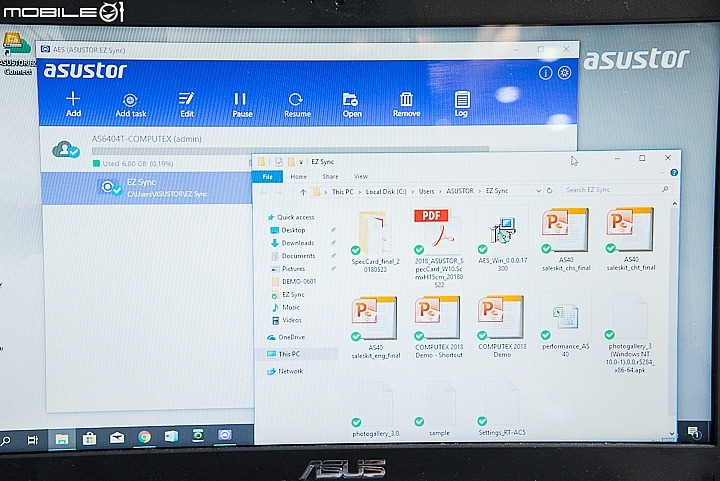Open the Home ribbon tab
This screenshot has width=720, height=481.
[x=298, y=177]
